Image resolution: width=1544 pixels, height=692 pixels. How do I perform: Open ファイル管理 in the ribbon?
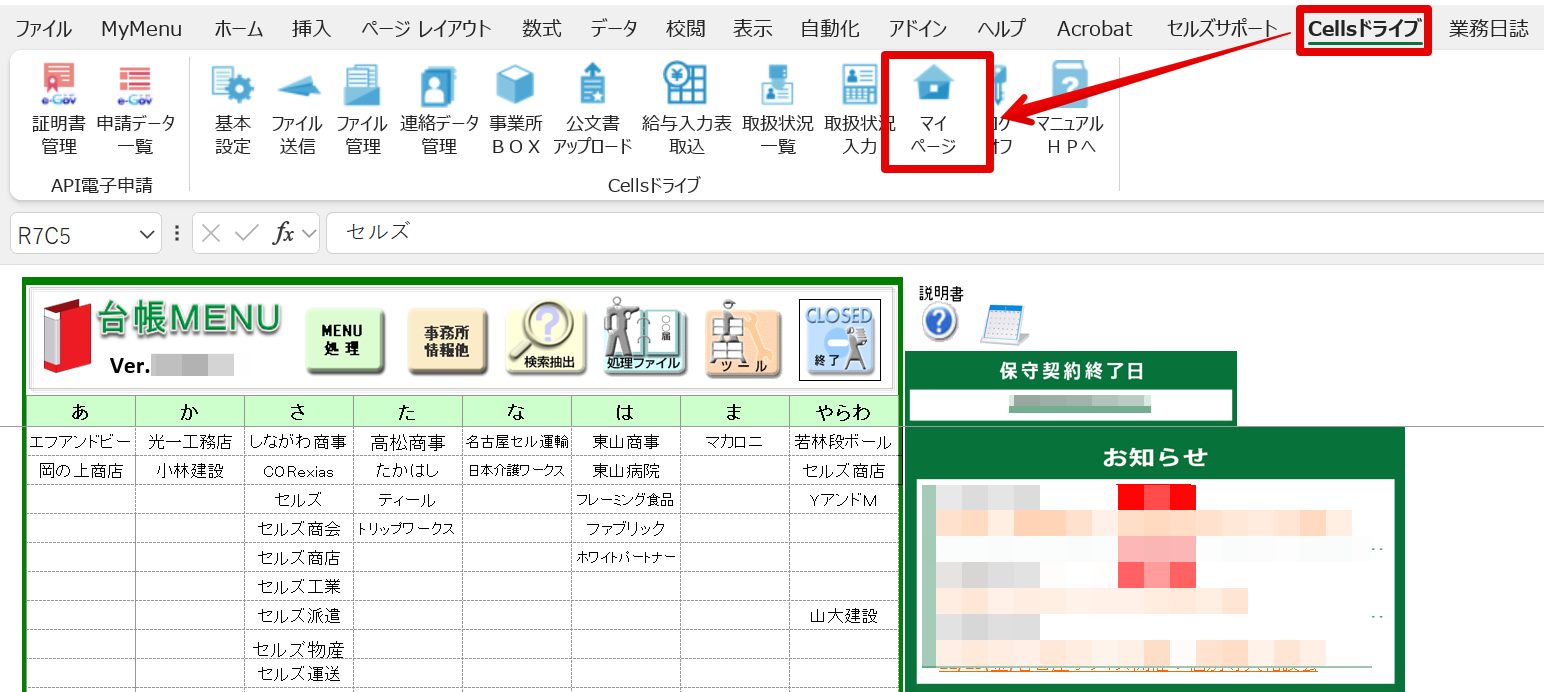pyautogui.click(x=362, y=110)
